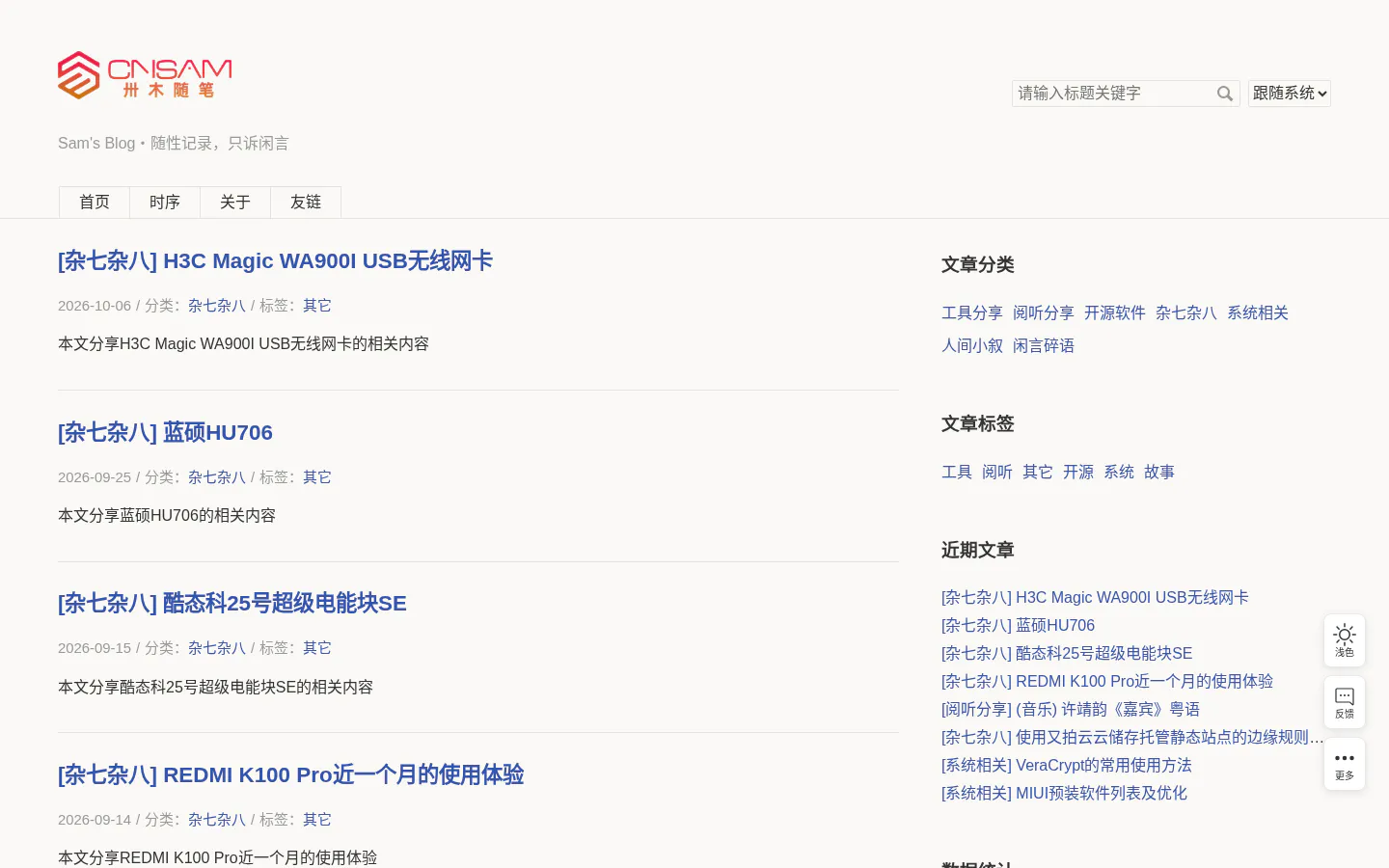
Task: Open recent article REDMI K100 Pro in sidebar
Action: (1107, 682)
